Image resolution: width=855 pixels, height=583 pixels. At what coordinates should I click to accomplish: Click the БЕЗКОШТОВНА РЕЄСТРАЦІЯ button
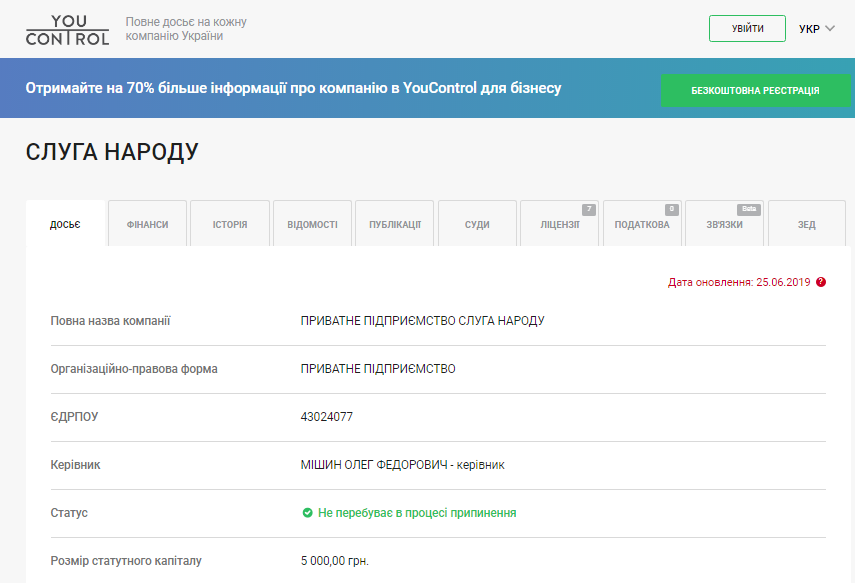755,90
